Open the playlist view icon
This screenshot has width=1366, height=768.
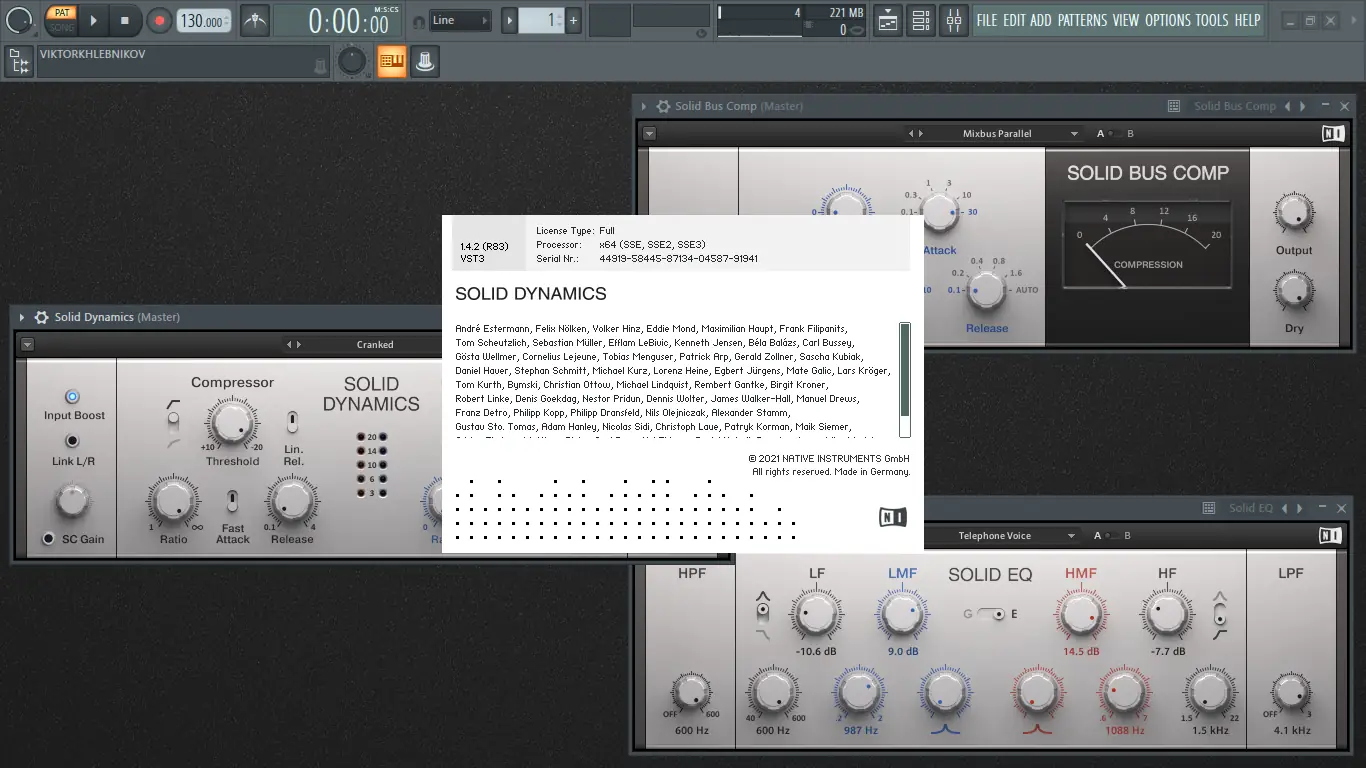[887, 20]
